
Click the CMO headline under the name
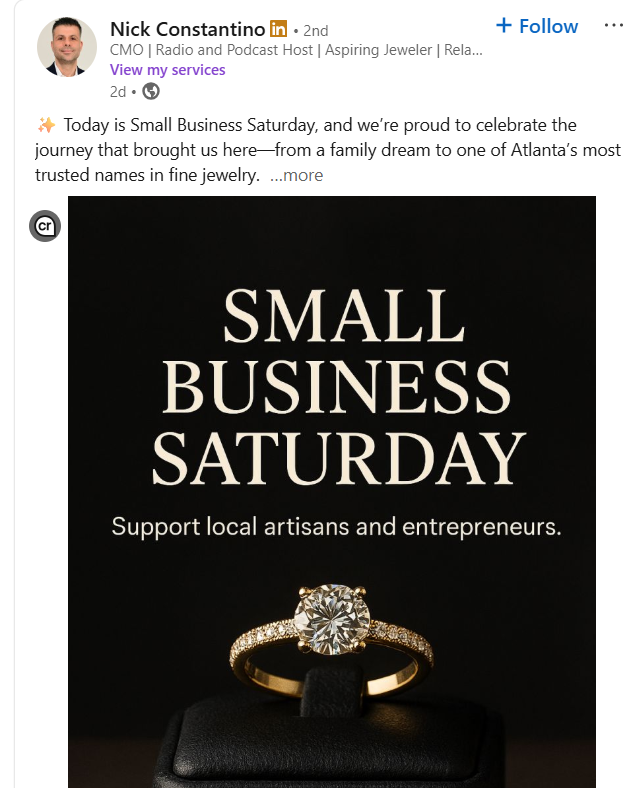click(x=296, y=49)
